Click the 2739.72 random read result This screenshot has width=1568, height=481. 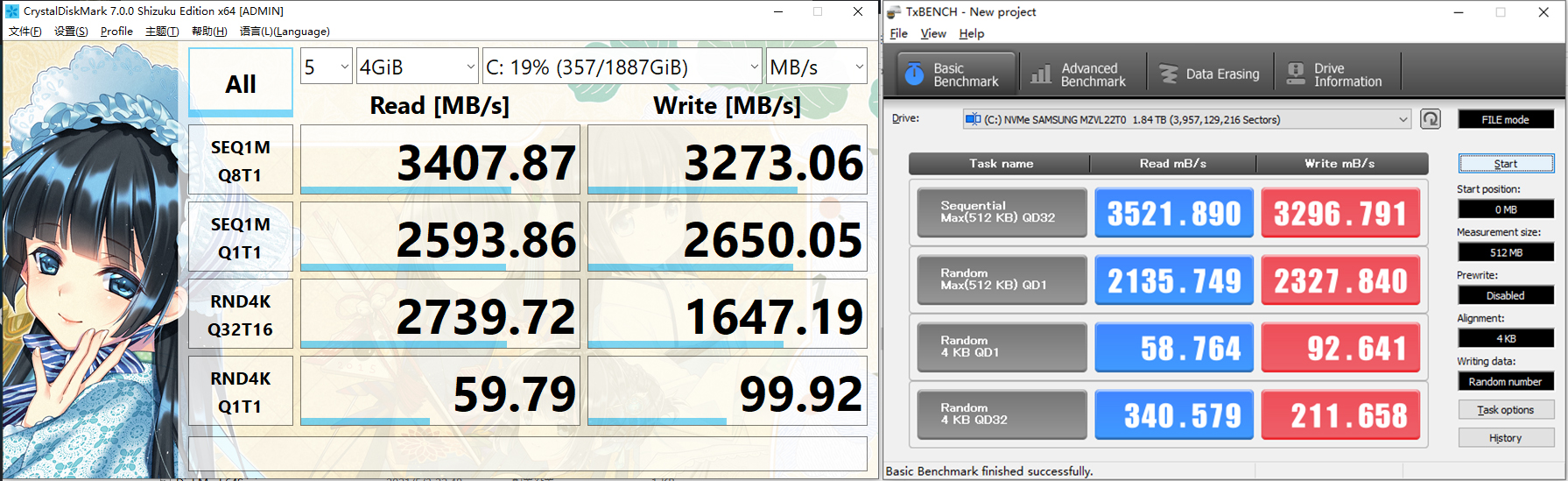(x=439, y=315)
